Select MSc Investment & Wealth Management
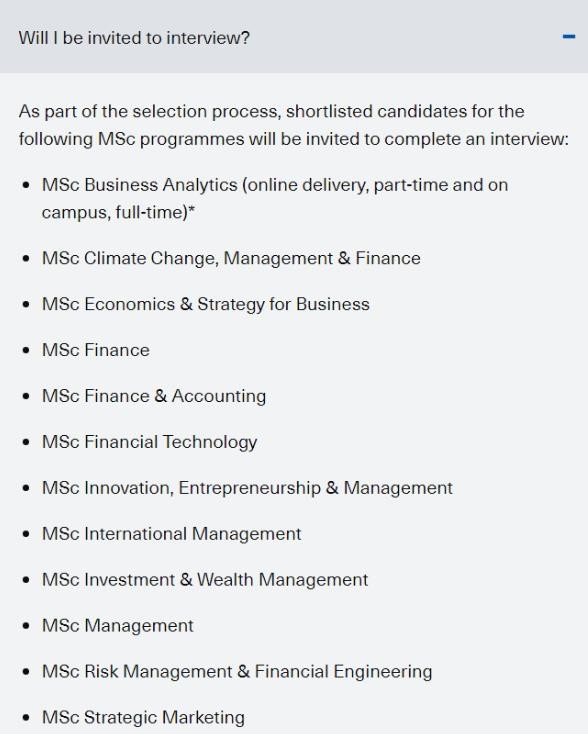 tap(205, 580)
